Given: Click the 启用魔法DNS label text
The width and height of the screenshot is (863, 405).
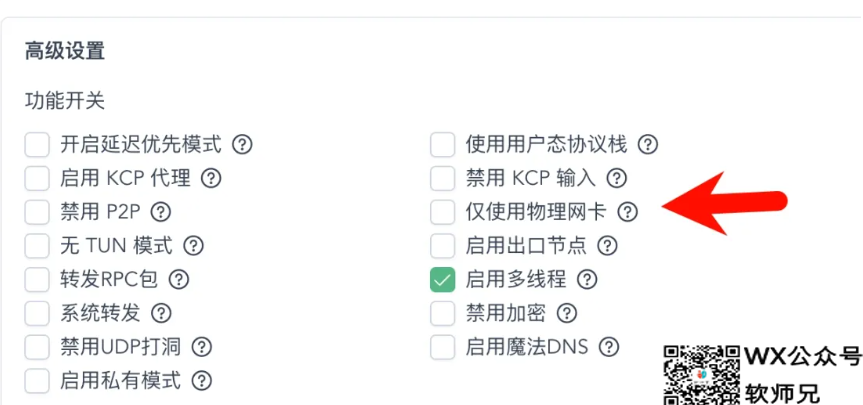Looking at the screenshot, I should coord(527,347).
